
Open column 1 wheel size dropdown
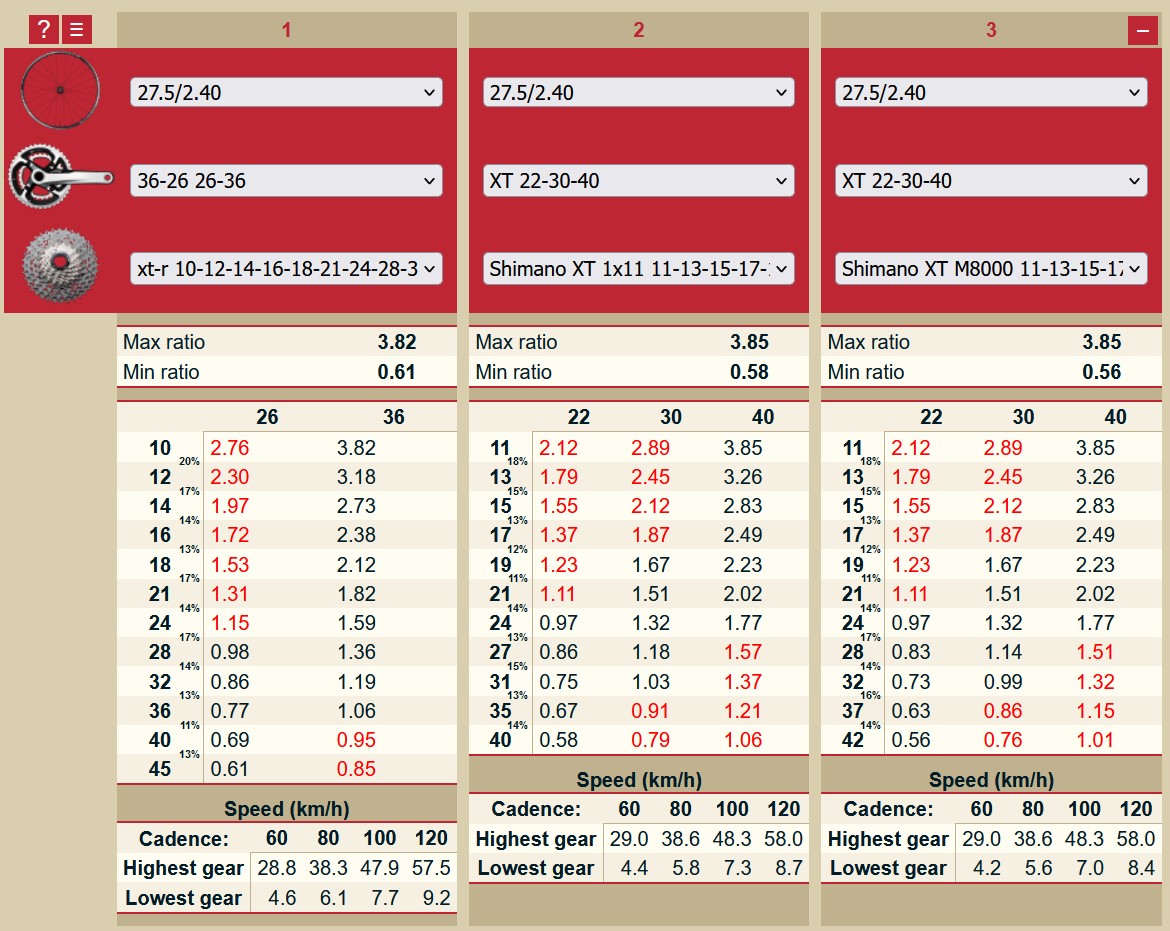tap(286, 93)
